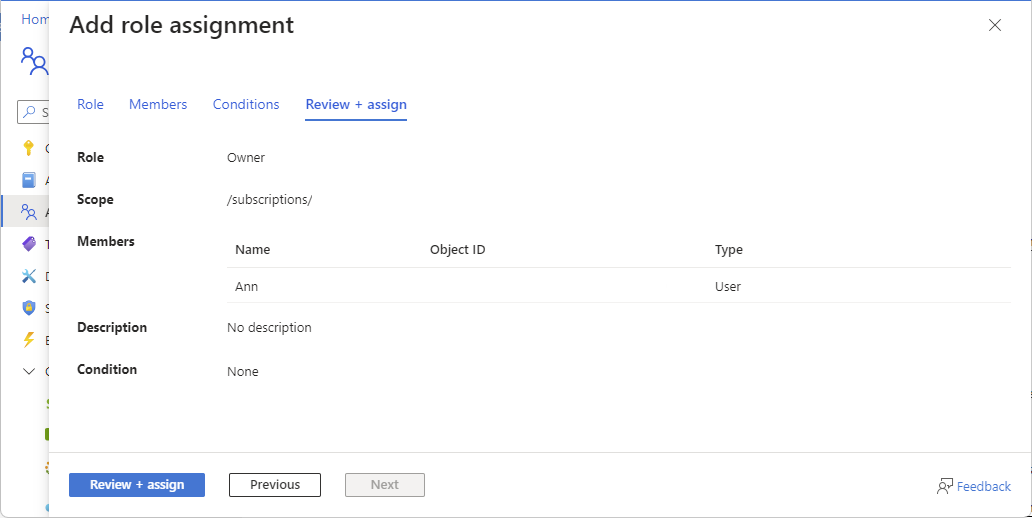Click the sidebar search box
The width and height of the screenshot is (1032, 518).
tap(33, 113)
